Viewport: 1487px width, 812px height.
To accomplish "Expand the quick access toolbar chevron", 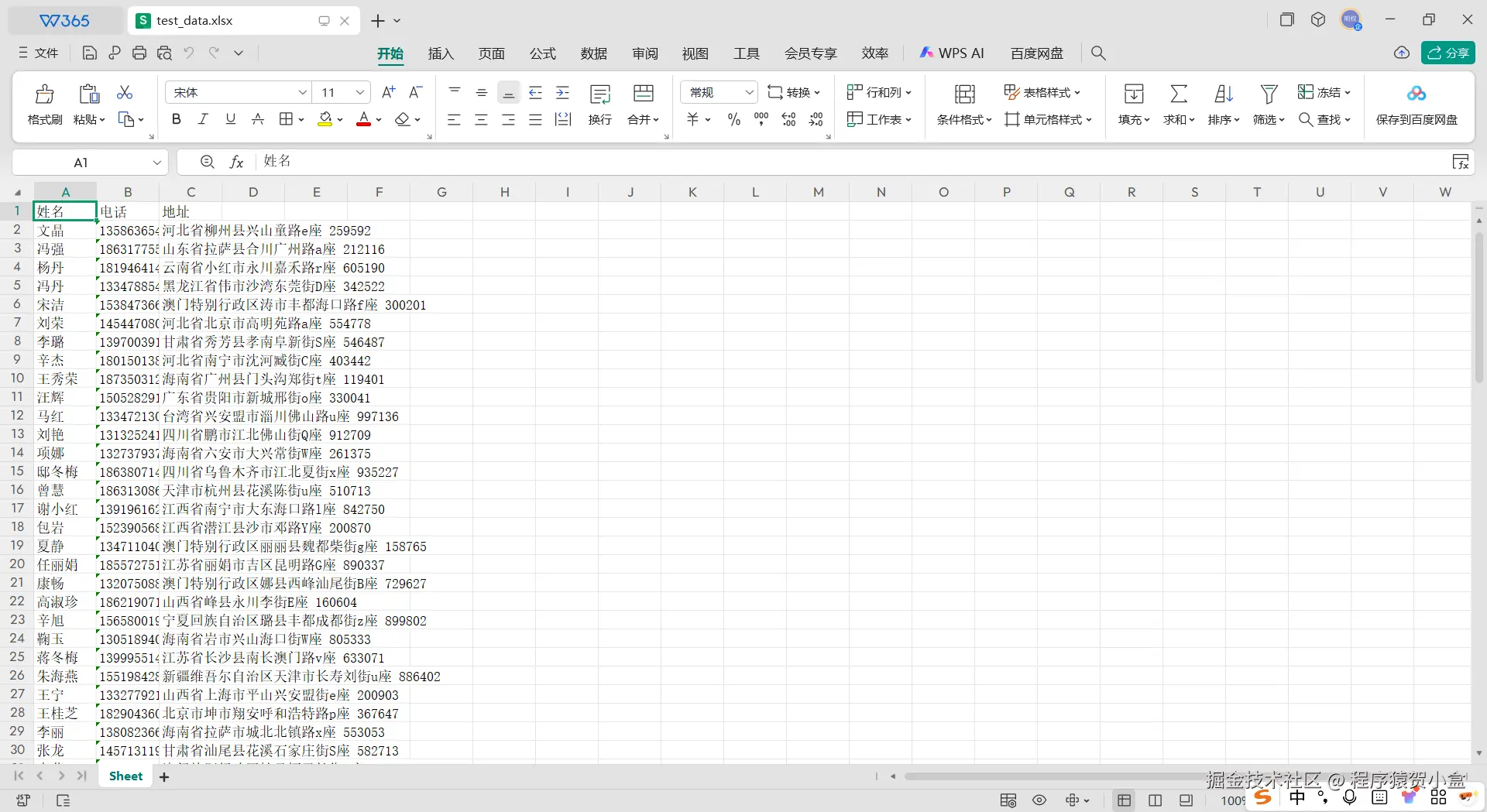I will click(239, 53).
